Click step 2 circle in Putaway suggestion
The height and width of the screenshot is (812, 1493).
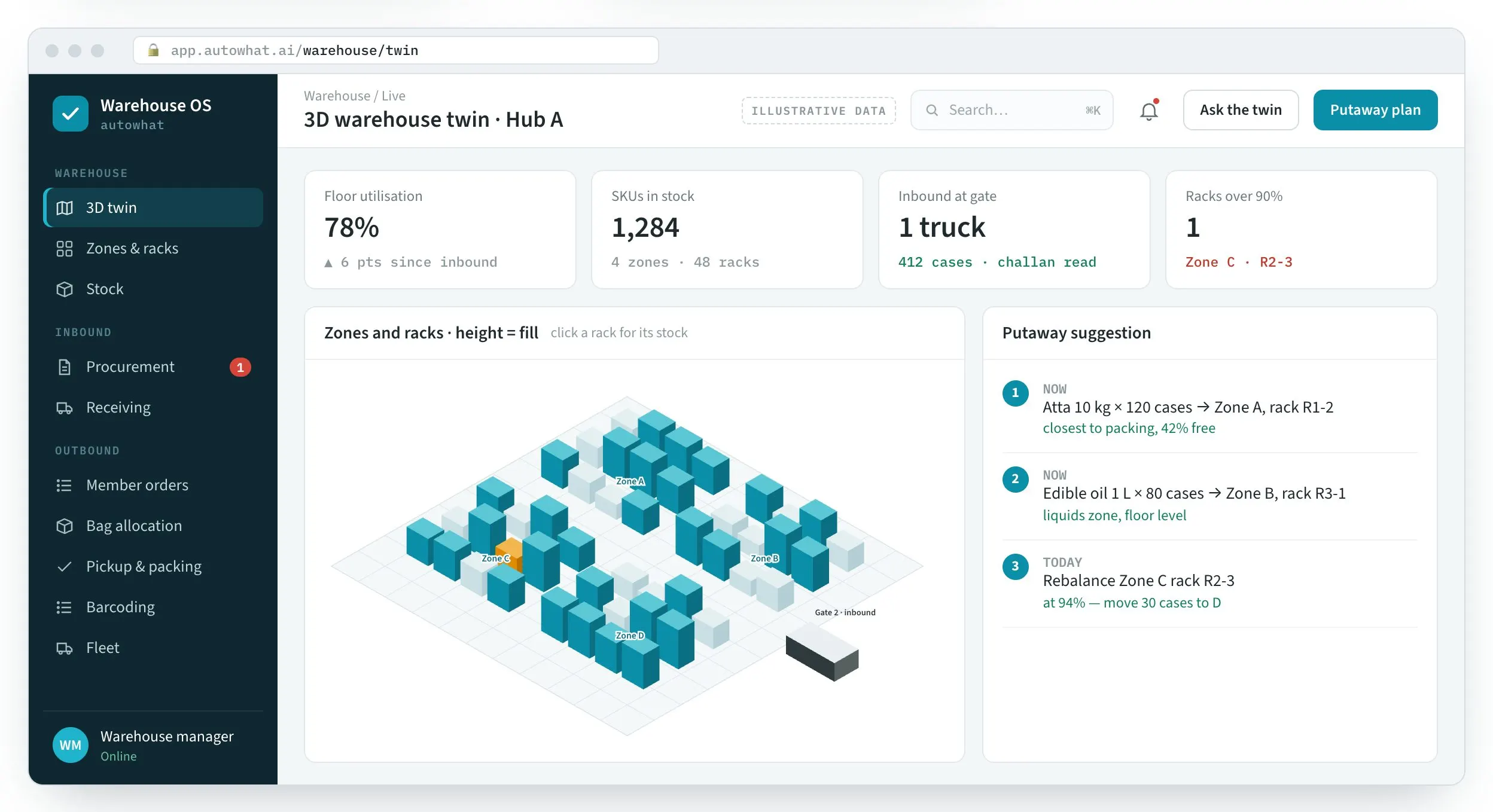pyautogui.click(x=1015, y=479)
